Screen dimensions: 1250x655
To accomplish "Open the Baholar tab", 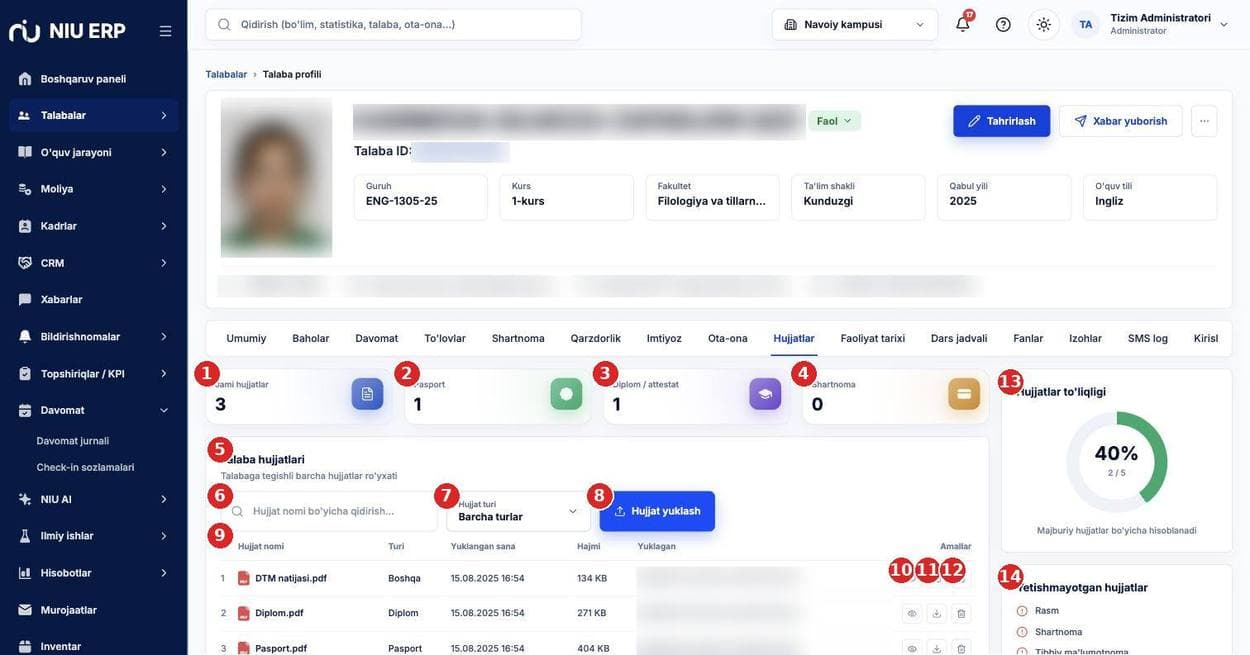I will point(311,338).
